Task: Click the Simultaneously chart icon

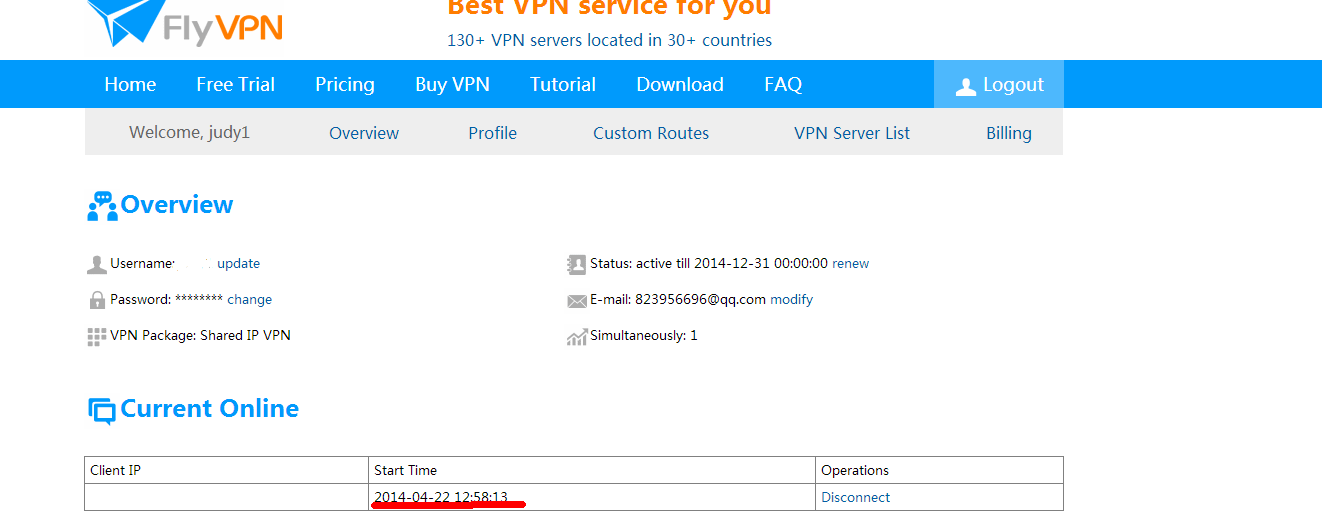Action: pyautogui.click(x=576, y=337)
